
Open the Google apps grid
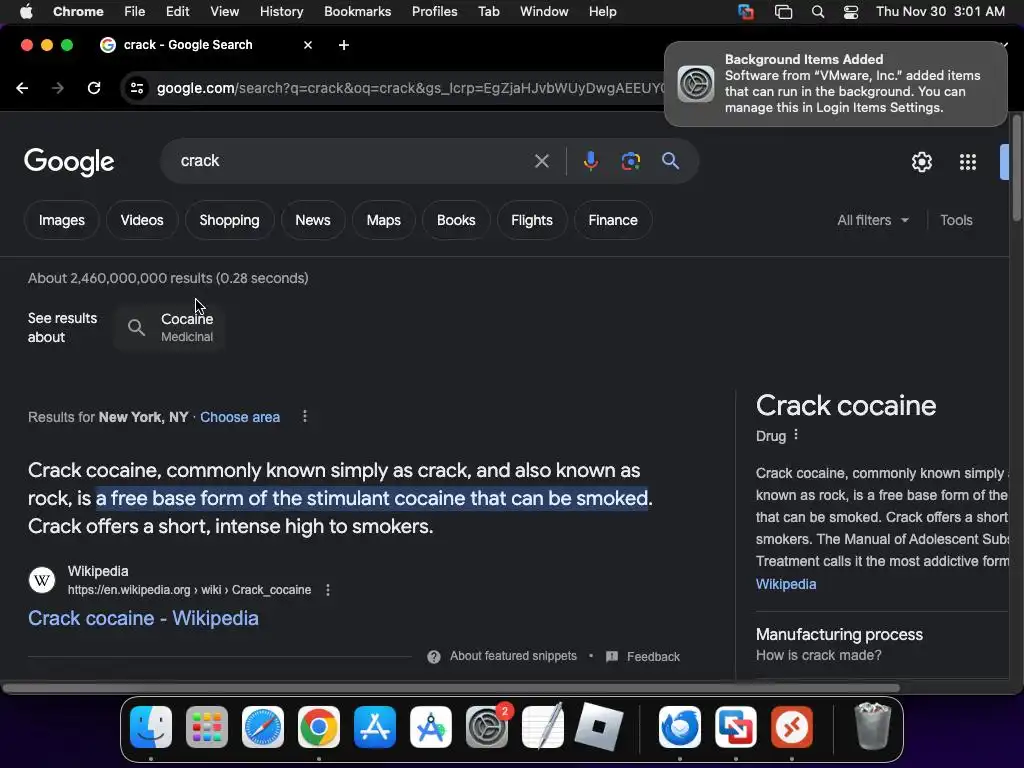point(968,162)
